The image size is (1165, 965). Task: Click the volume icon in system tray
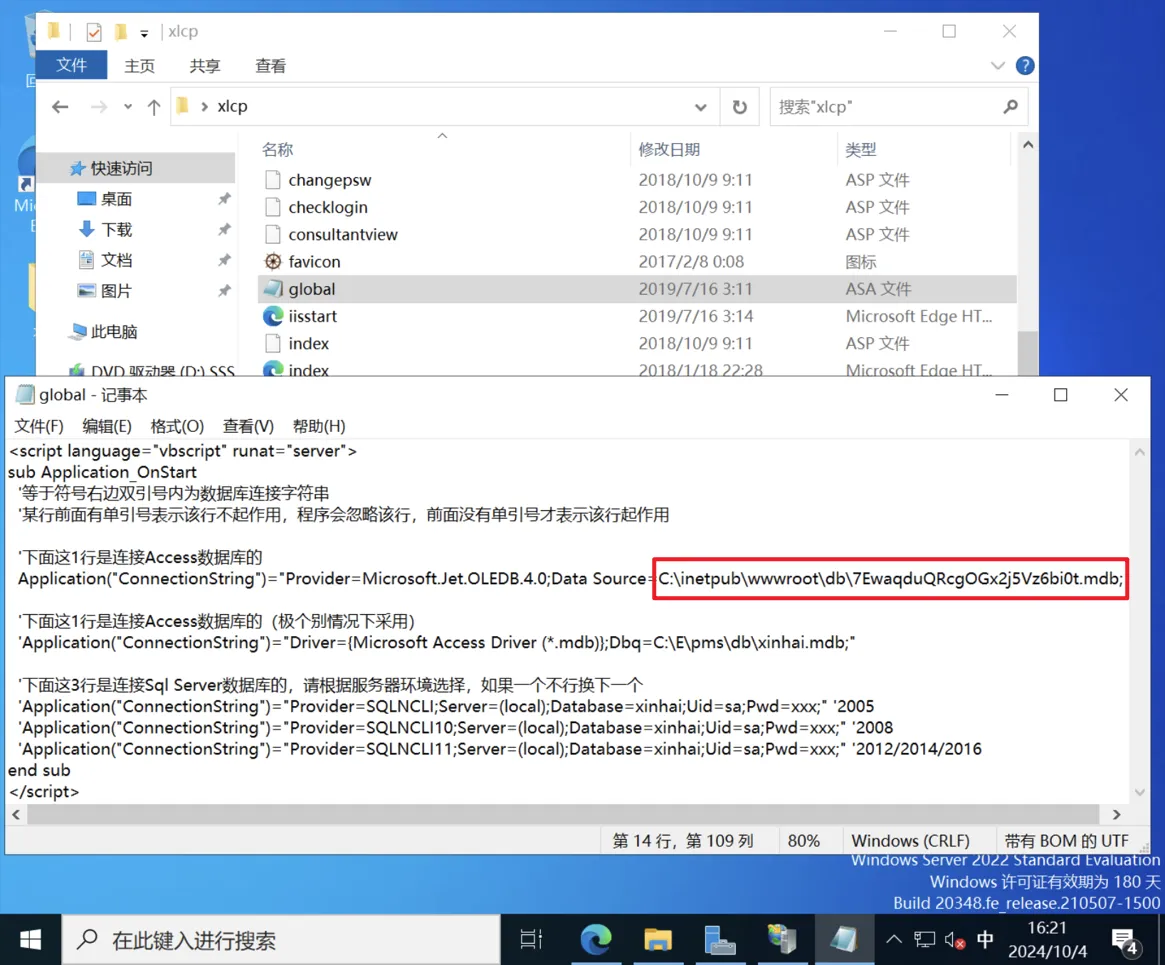pyautogui.click(x=955, y=940)
